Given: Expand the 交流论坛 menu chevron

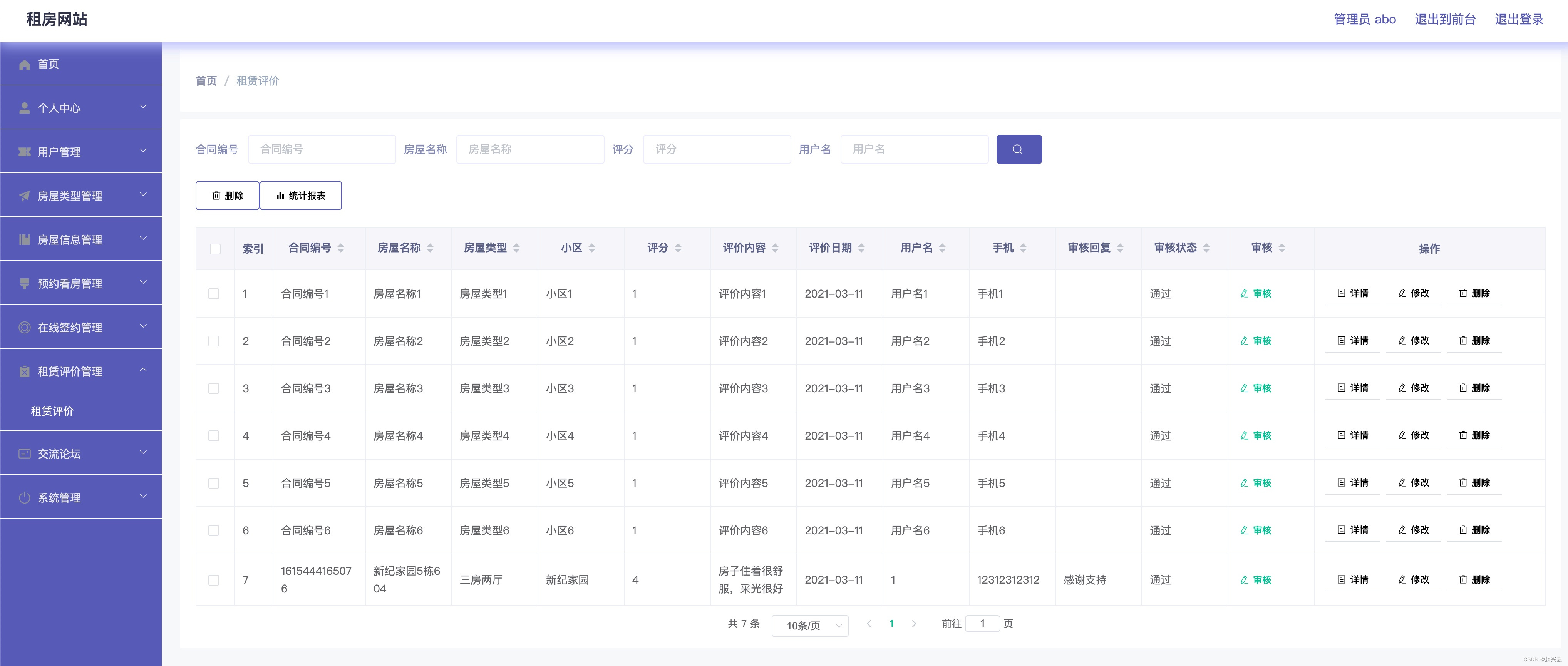Looking at the screenshot, I should pos(143,452).
